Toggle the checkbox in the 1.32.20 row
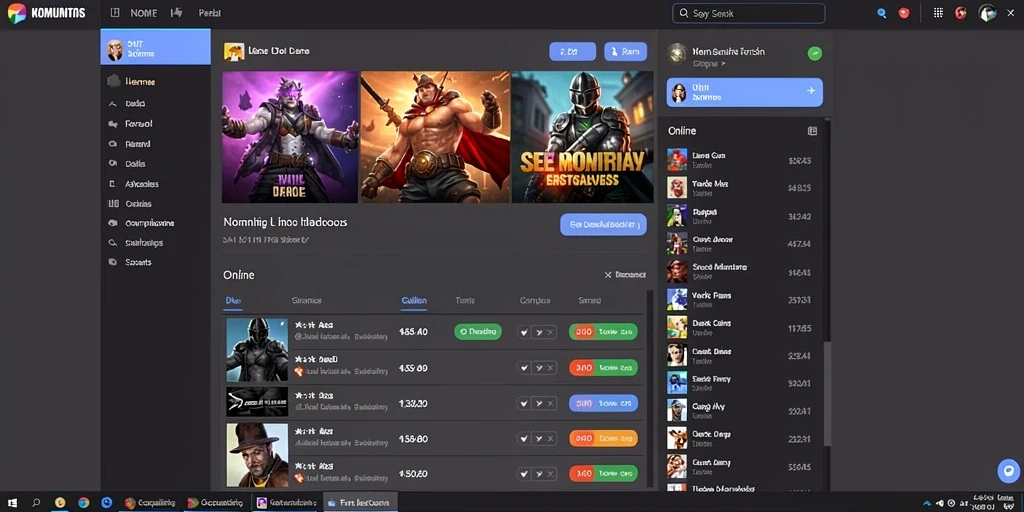The image size is (1024, 512). [x=524, y=404]
